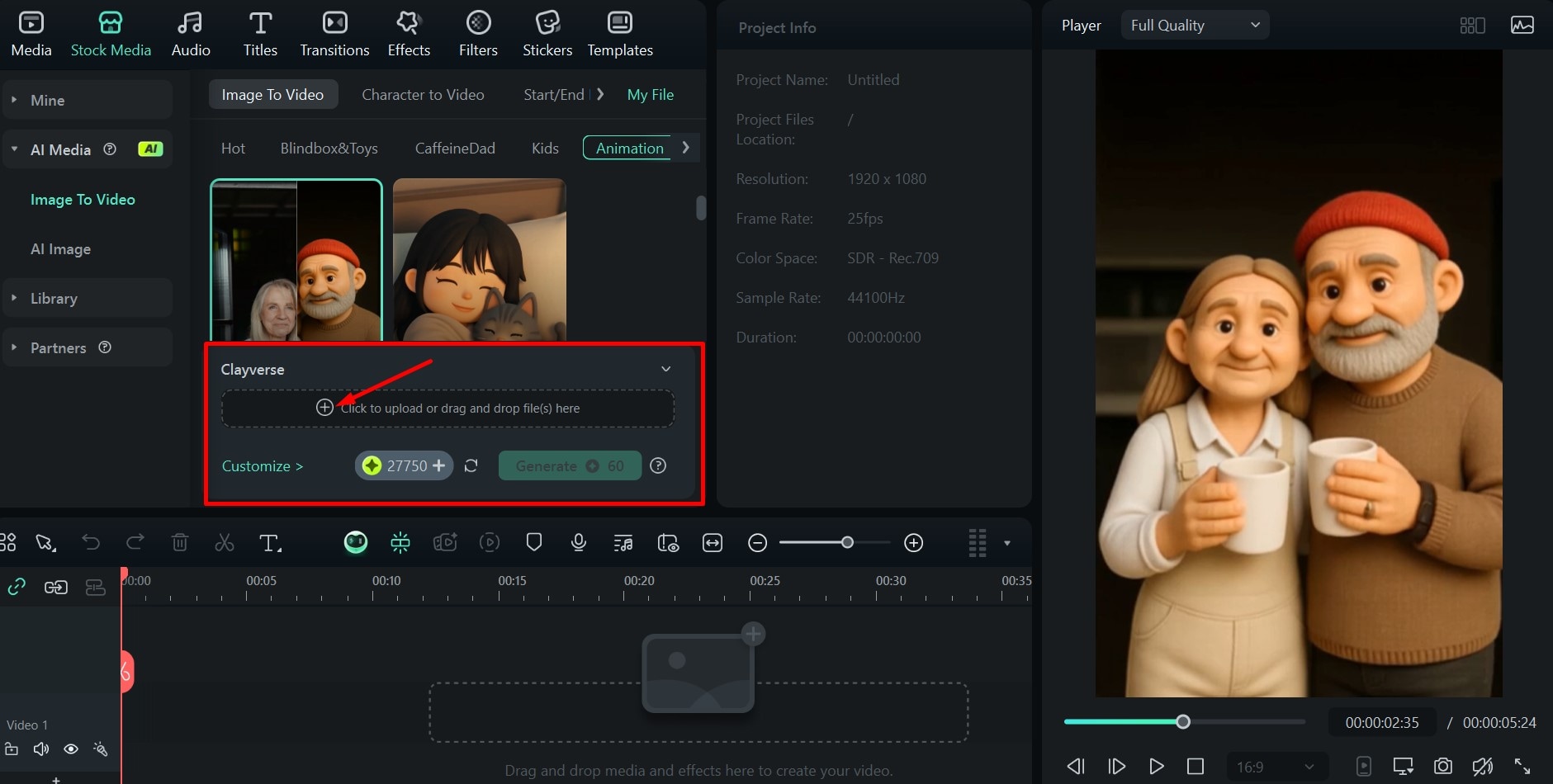Show more mode tabs with arrow
The width and height of the screenshot is (1553, 784).
point(600,95)
